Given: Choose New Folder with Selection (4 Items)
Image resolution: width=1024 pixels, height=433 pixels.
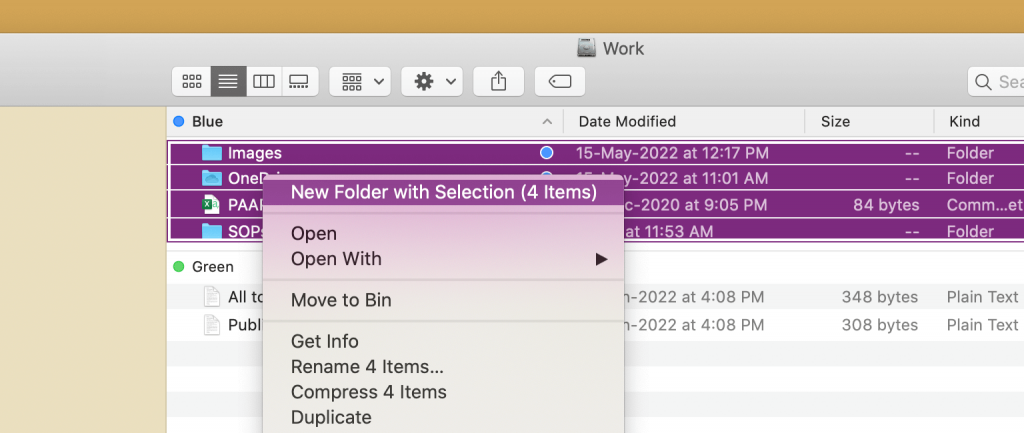Looking at the screenshot, I should 443,192.
